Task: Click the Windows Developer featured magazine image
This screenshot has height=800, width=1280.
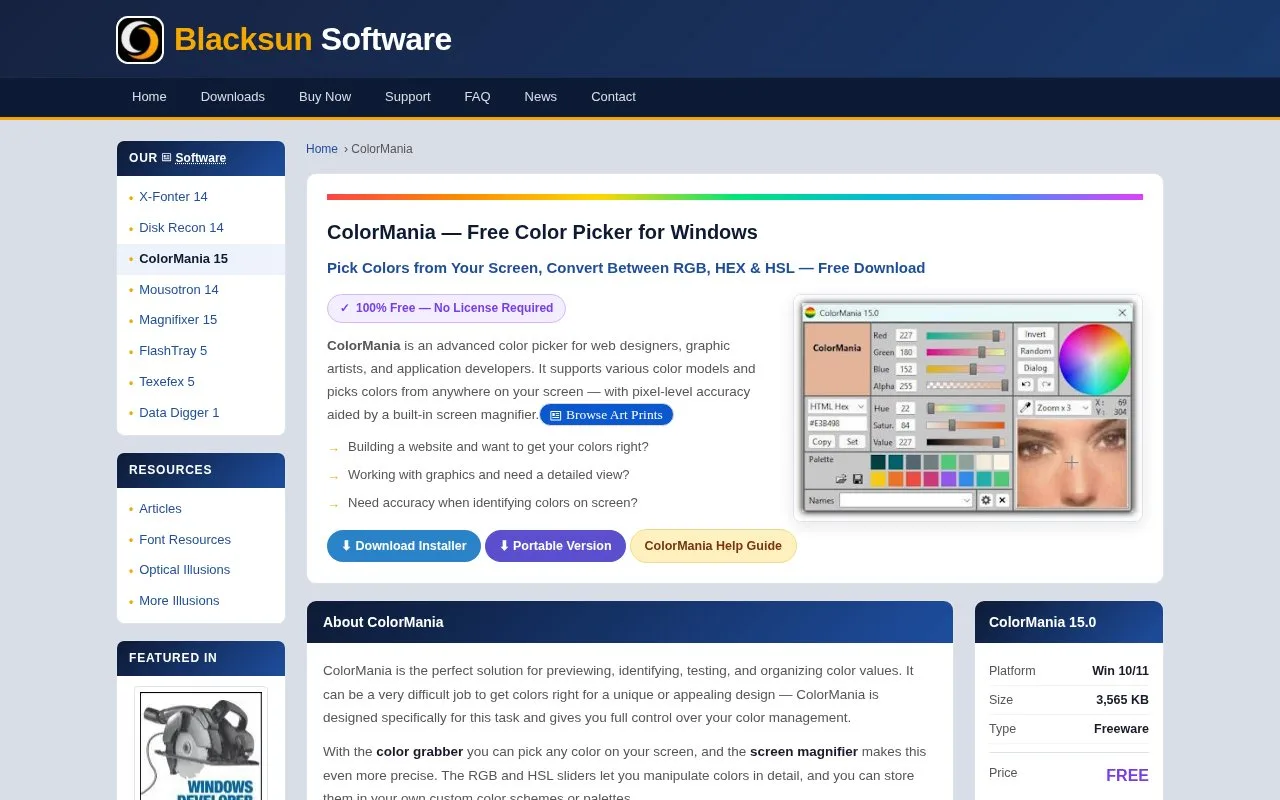Action: (x=201, y=744)
